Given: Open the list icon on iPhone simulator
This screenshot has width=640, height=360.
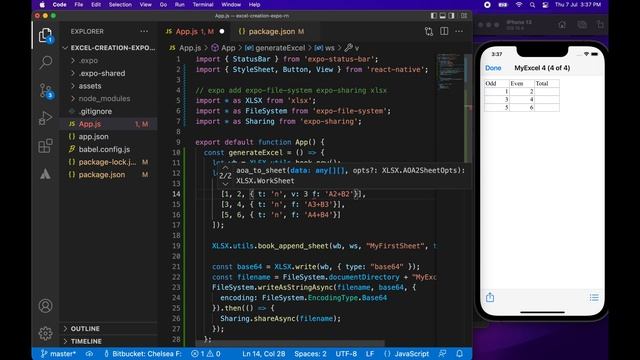Looking at the screenshot, I should coord(594,298).
